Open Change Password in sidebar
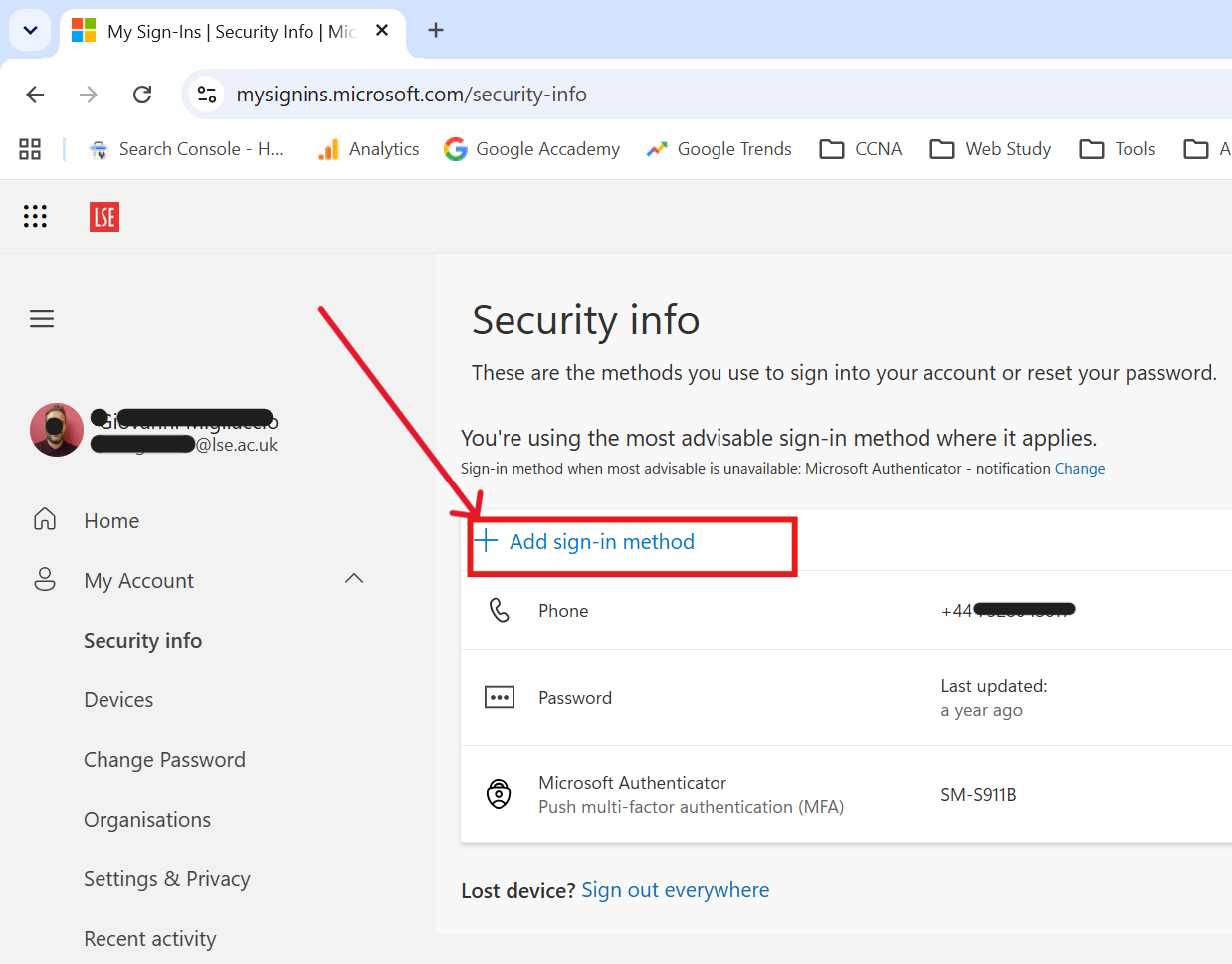This screenshot has height=964, width=1232. tap(164, 759)
